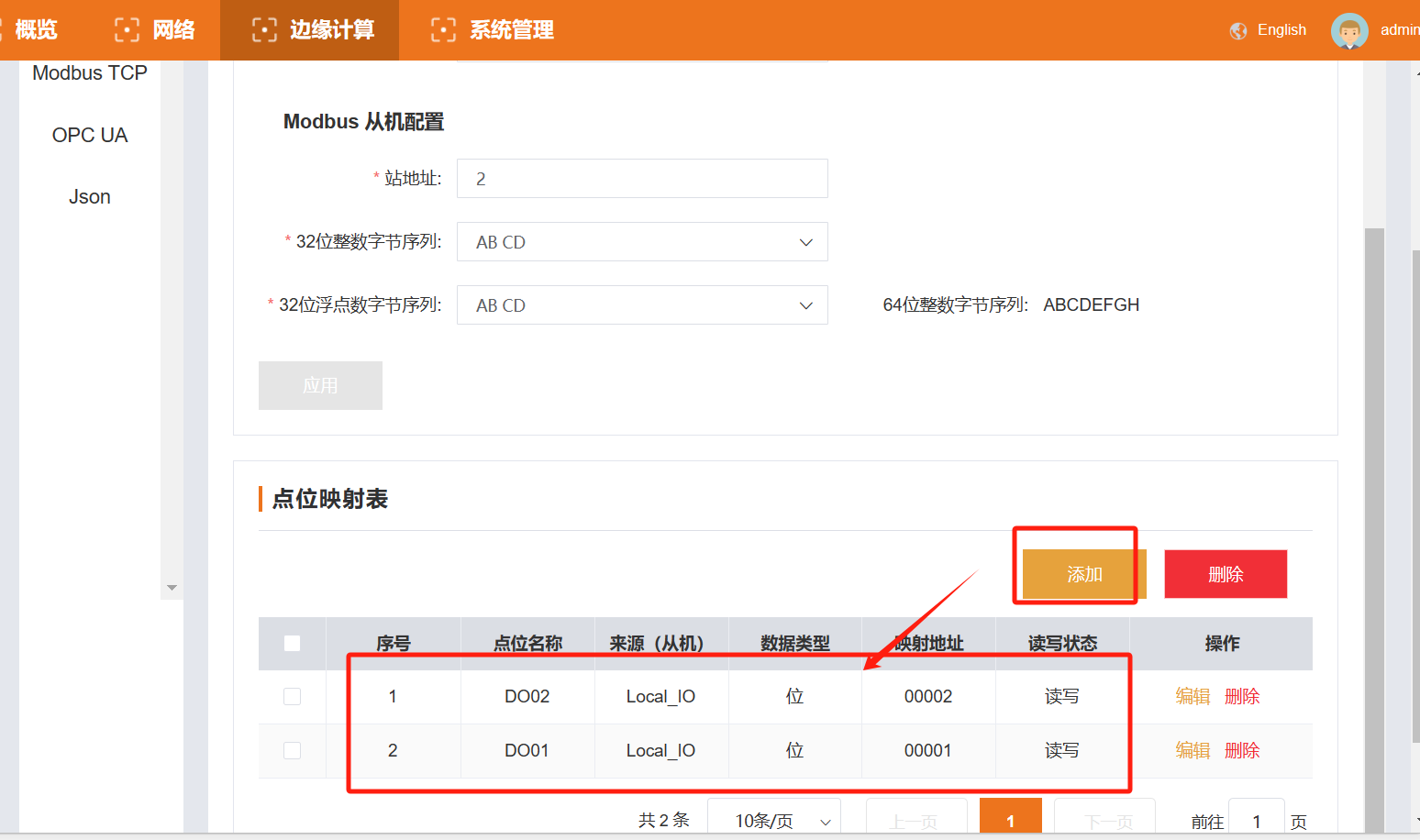
Task: Check the box for row DO01
Action: click(x=292, y=751)
